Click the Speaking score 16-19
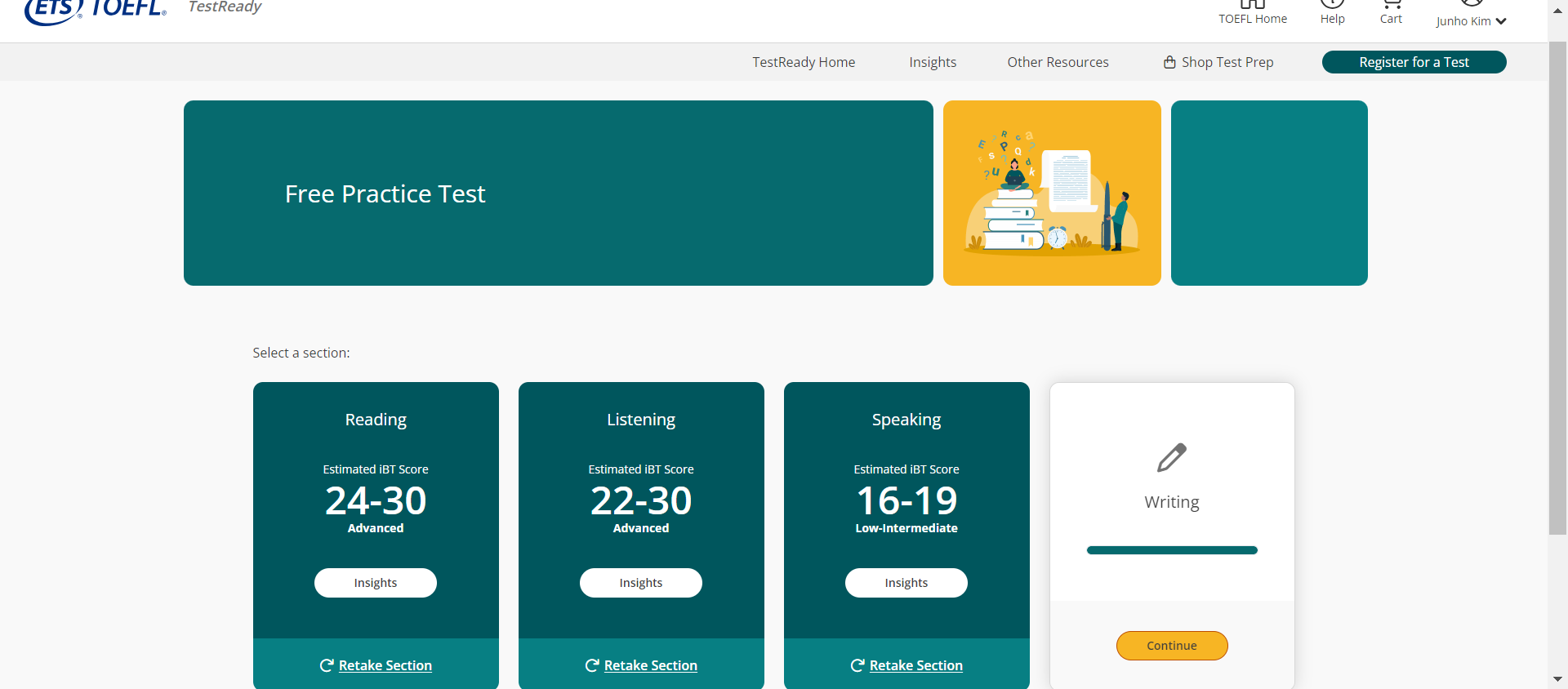The height and width of the screenshot is (689, 1568). [906, 500]
